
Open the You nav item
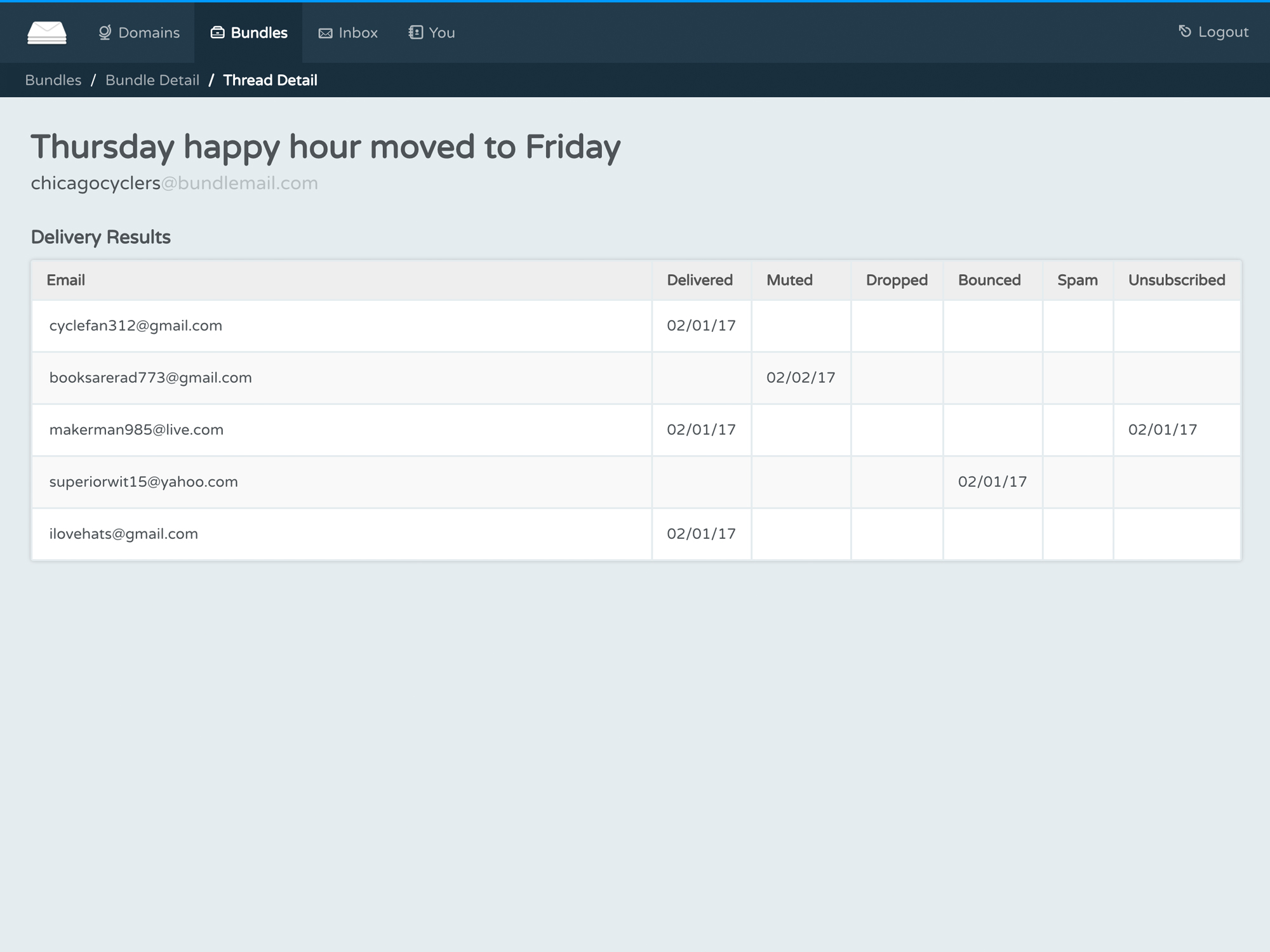(432, 32)
